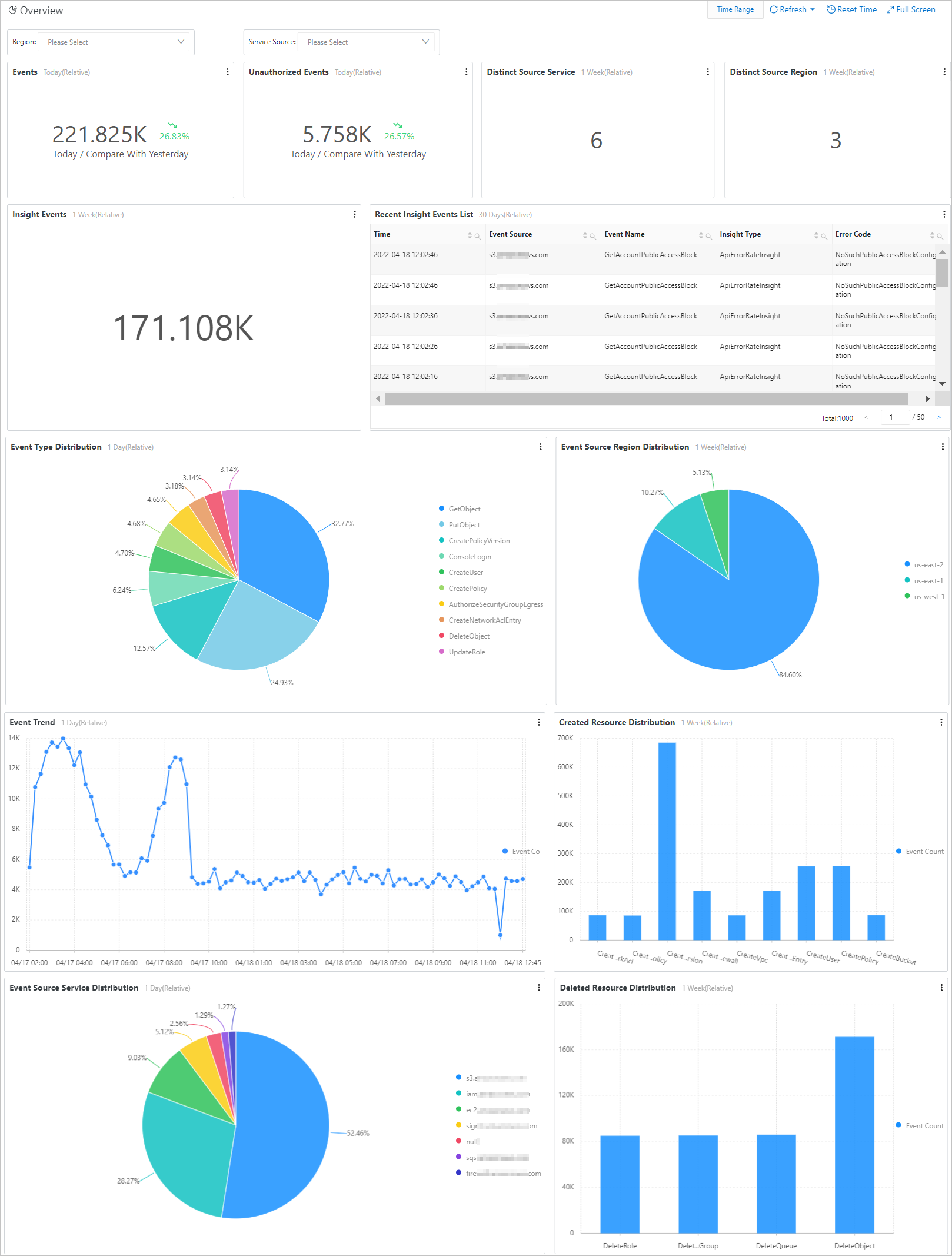
Task: Click the Full Screen icon
Action: tap(911, 9)
